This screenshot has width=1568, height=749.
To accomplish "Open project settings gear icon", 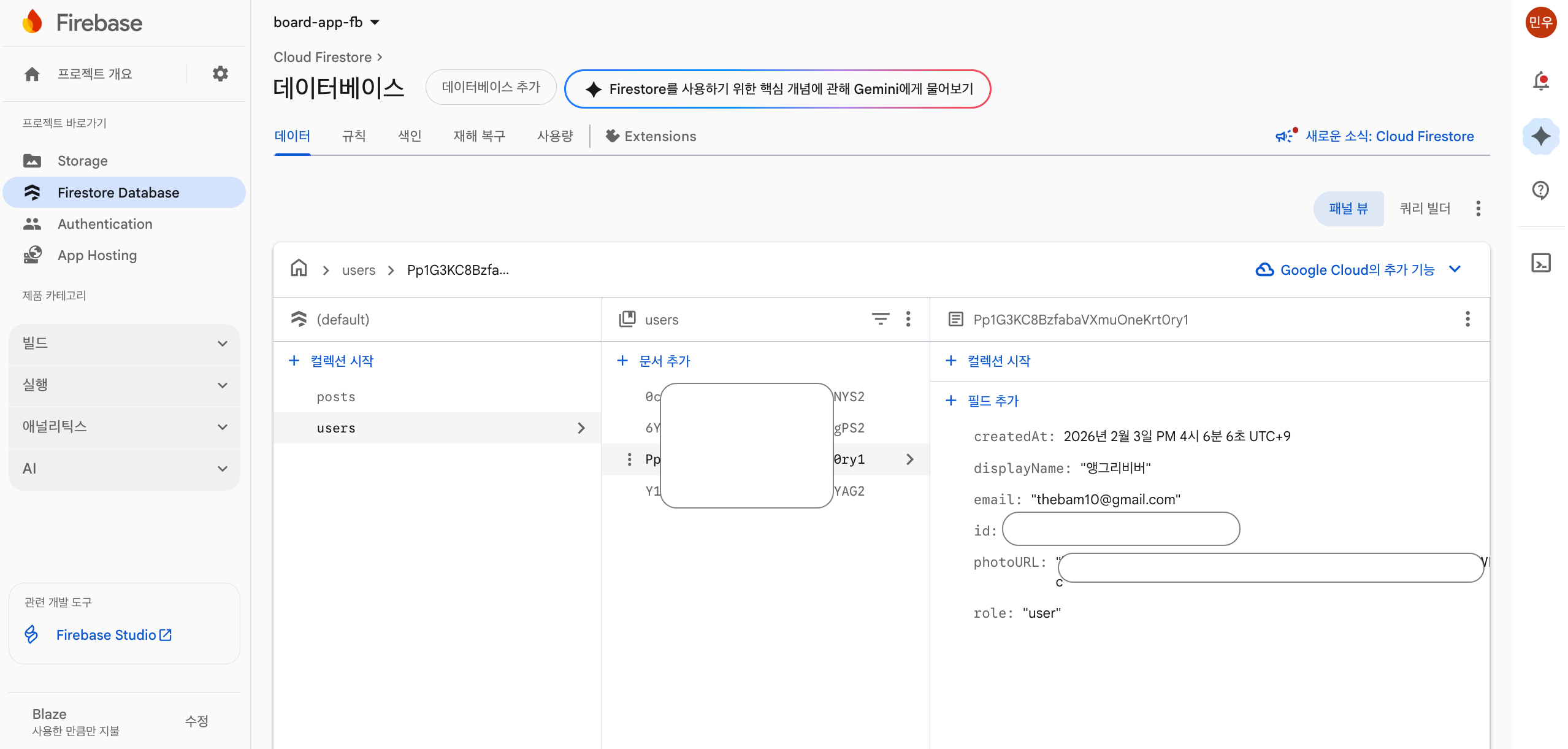I will pyautogui.click(x=220, y=74).
